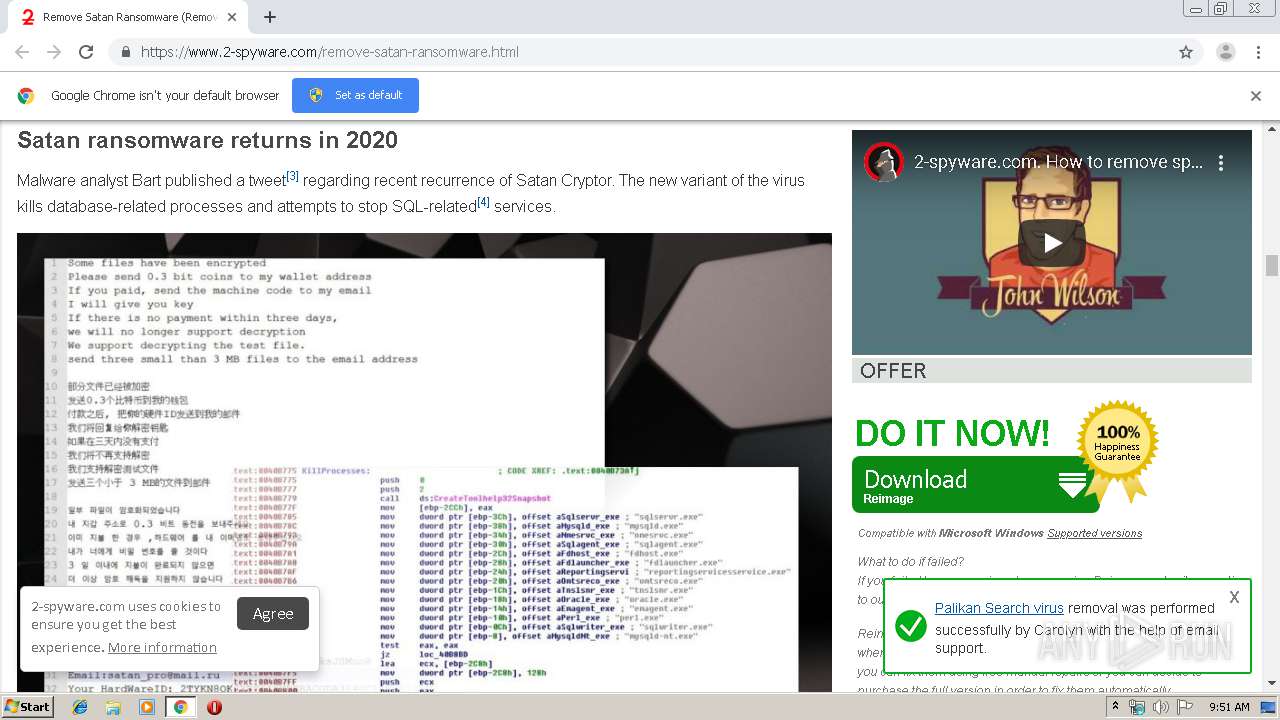This screenshot has width=1280, height=720.
Task: Show hidden system tray icons
Action: [1117, 707]
